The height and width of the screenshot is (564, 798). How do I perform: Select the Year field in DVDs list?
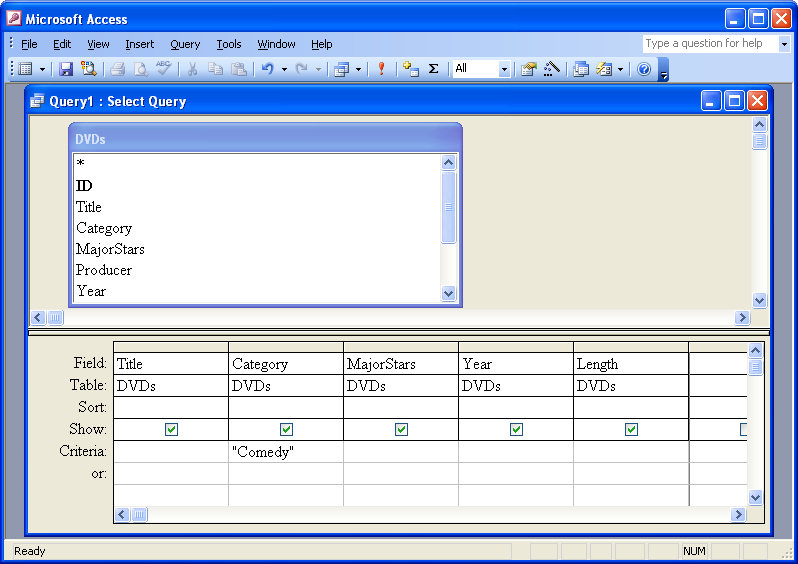pos(256,291)
